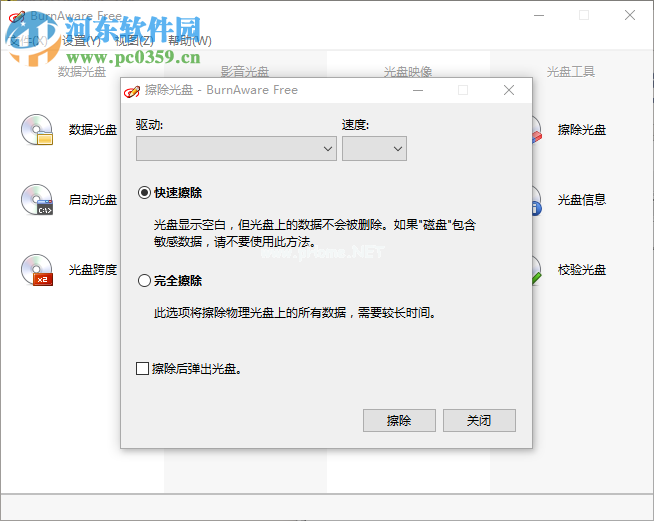Open the 校验光盘 tool
The width and height of the screenshot is (654, 521).
581,270
